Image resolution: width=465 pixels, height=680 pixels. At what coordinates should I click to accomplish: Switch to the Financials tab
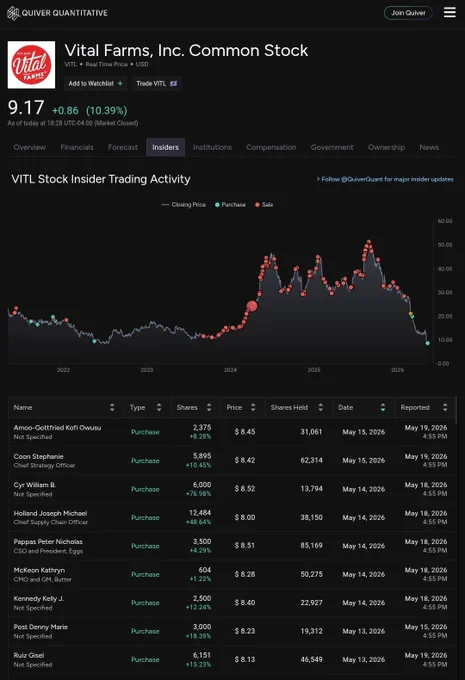(x=77, y=147)
